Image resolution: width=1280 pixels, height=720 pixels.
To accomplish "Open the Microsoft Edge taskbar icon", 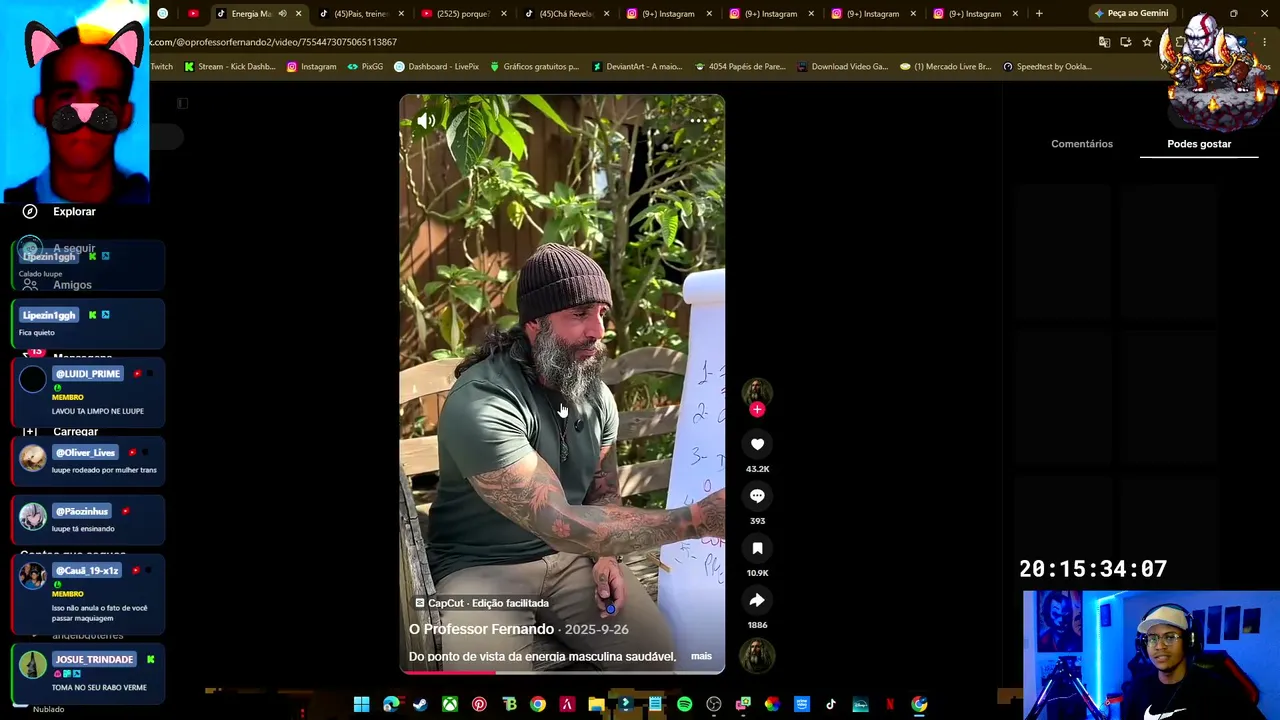I will [391, 704].
